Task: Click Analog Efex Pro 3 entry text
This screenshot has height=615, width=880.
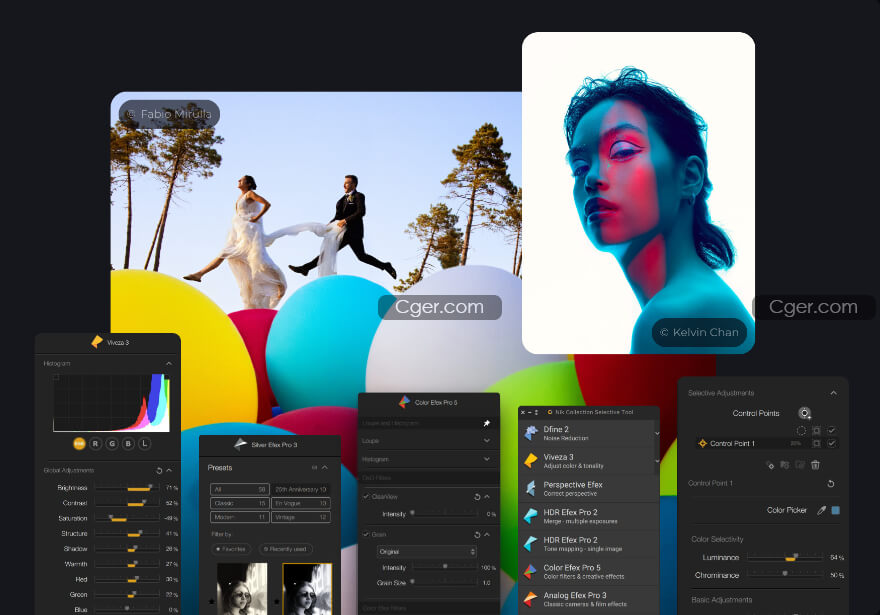Action: [585, 599]
